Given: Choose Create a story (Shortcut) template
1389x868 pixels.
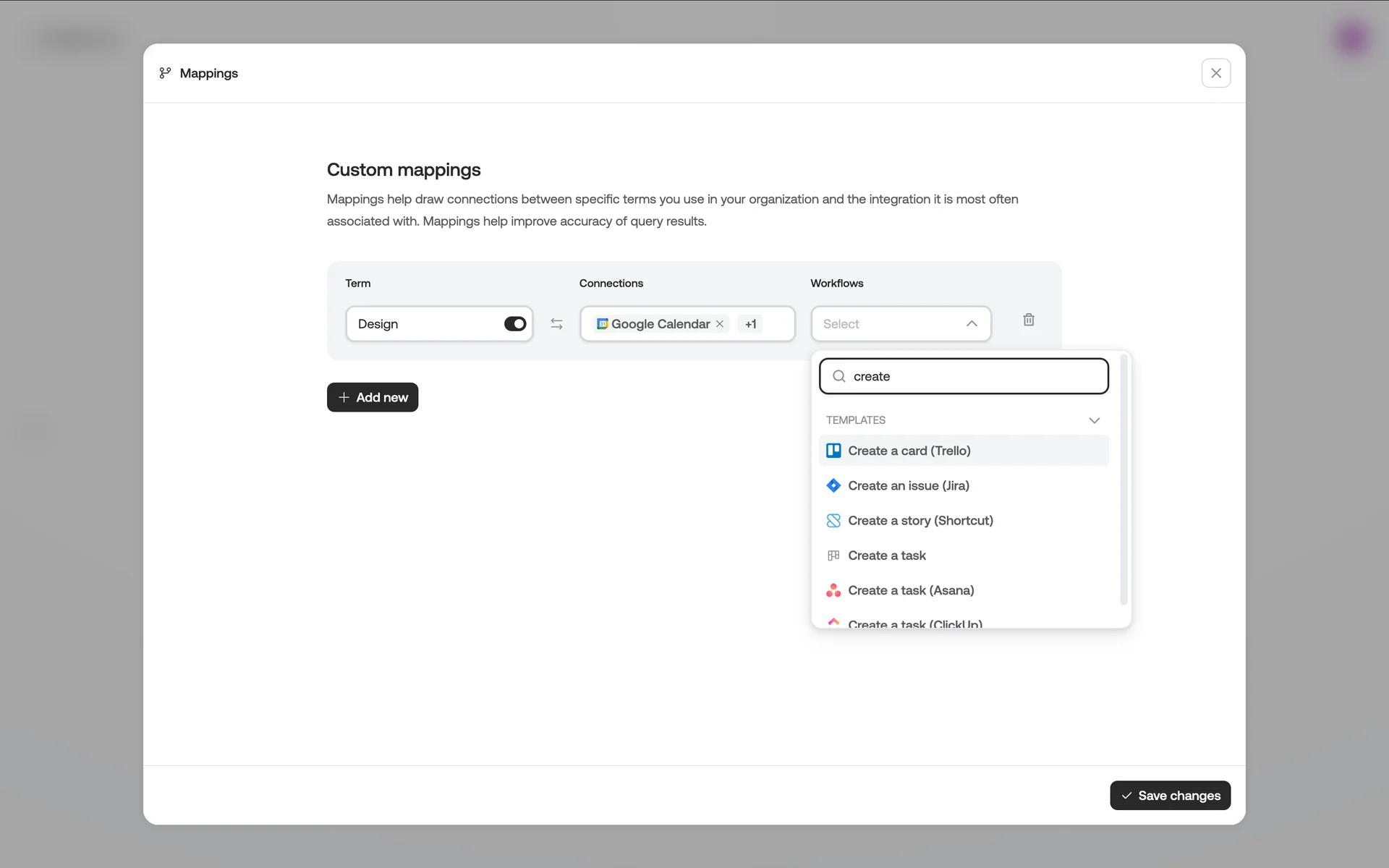Looking at the screenshot, I should (920, 521).
